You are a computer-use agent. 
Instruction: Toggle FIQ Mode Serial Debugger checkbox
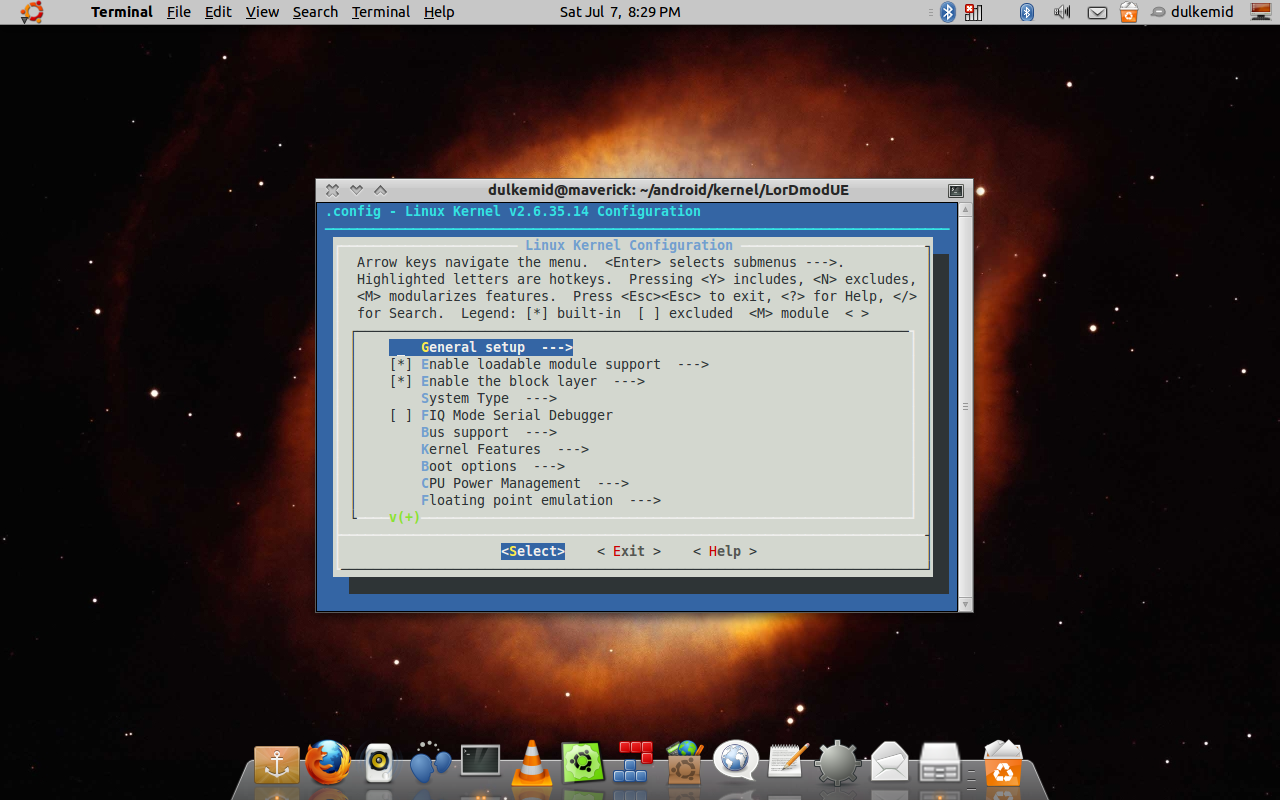pyautogui.click(x=401, y=415)
